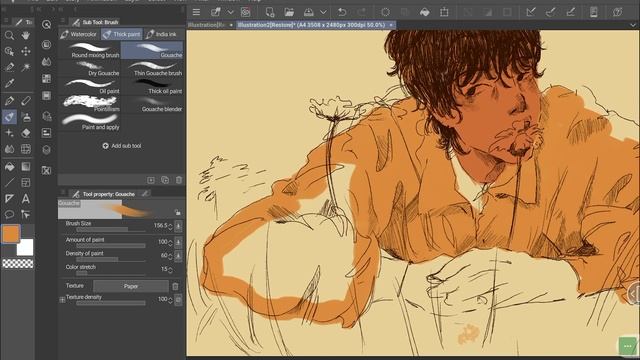640x360 pixels.
Task: Select the Blend droplets tool
Action: [9, 149]
